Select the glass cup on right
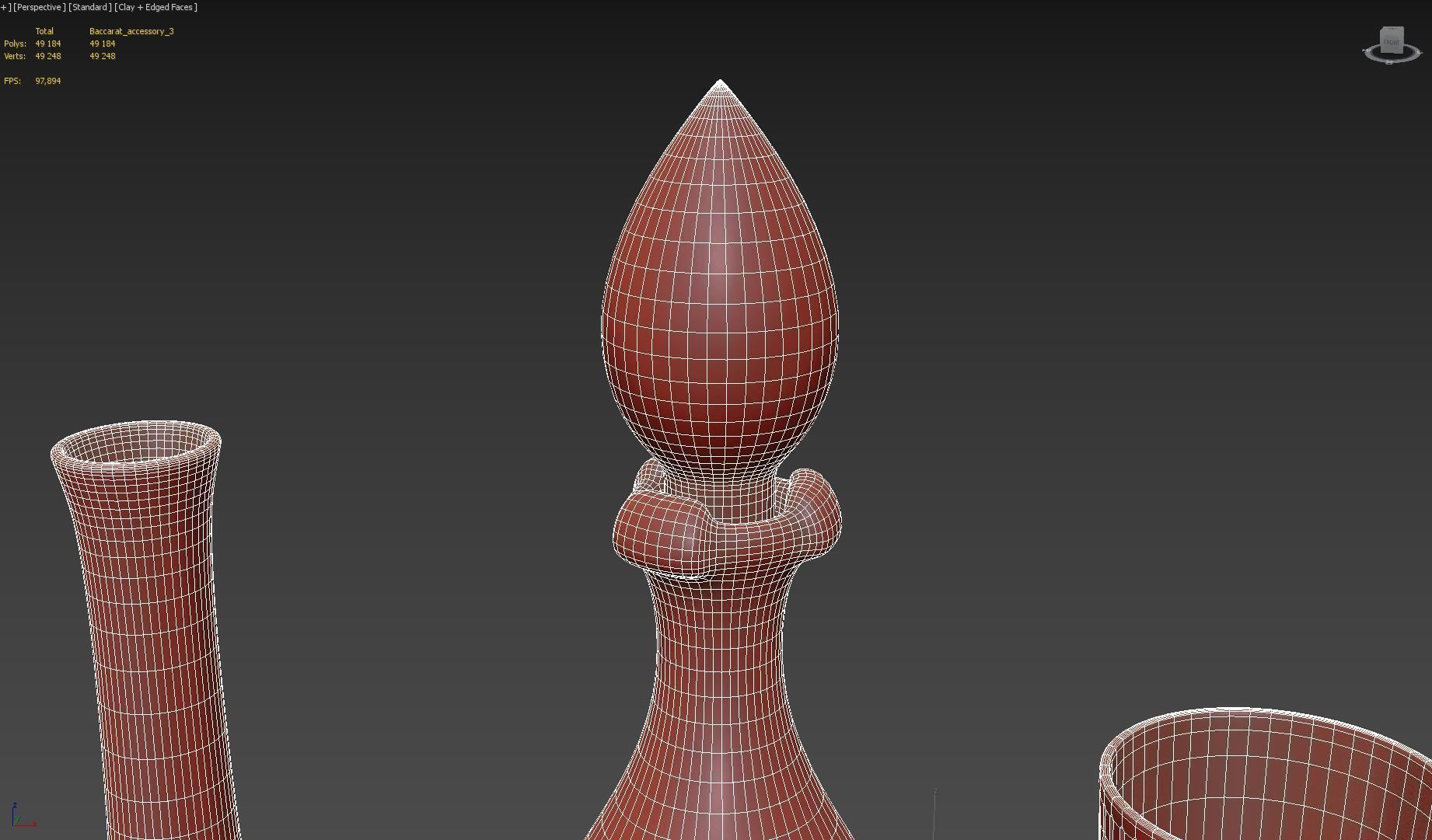The height and width of the screenshot is (840, 1432). (x=1266, y=776)
